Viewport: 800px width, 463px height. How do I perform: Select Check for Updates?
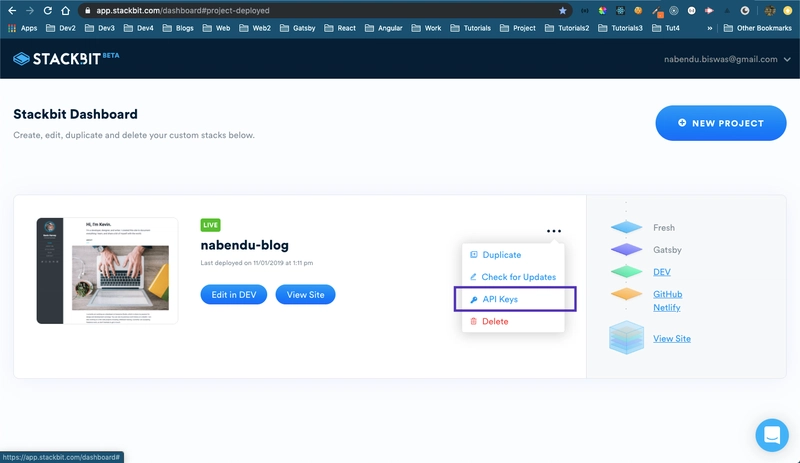pos(513,277)
